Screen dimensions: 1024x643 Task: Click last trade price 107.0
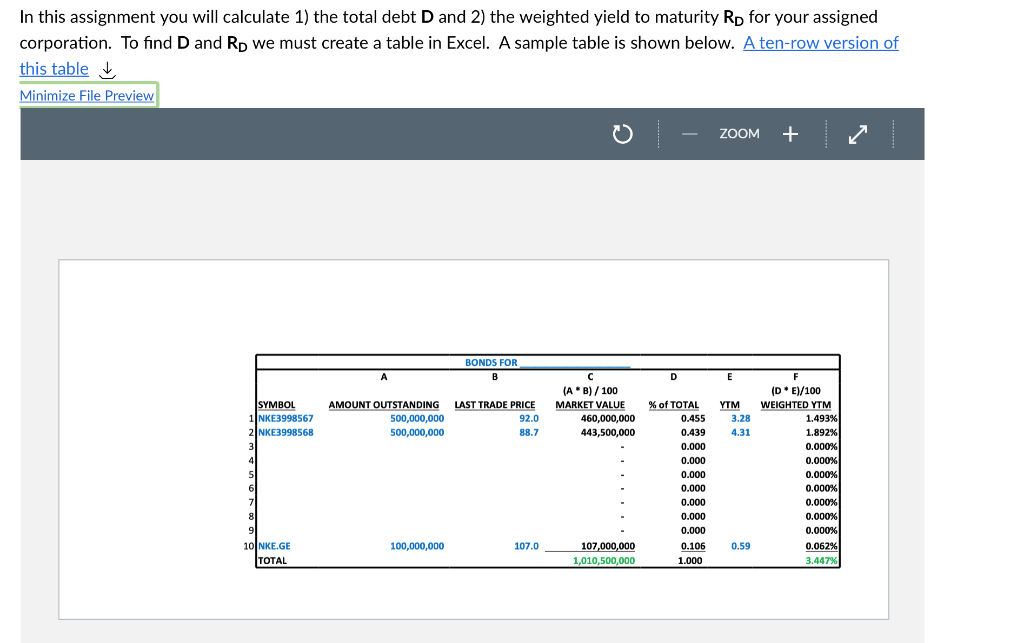(526, 546)
